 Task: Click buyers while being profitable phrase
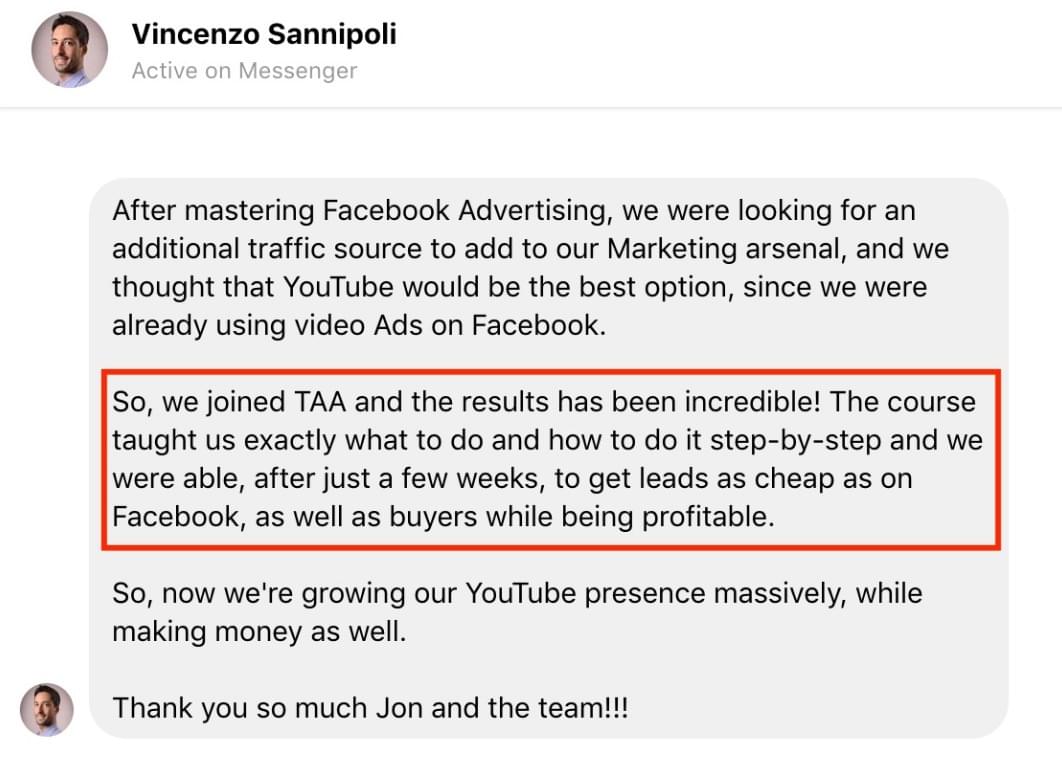click(x=582, y=517)
